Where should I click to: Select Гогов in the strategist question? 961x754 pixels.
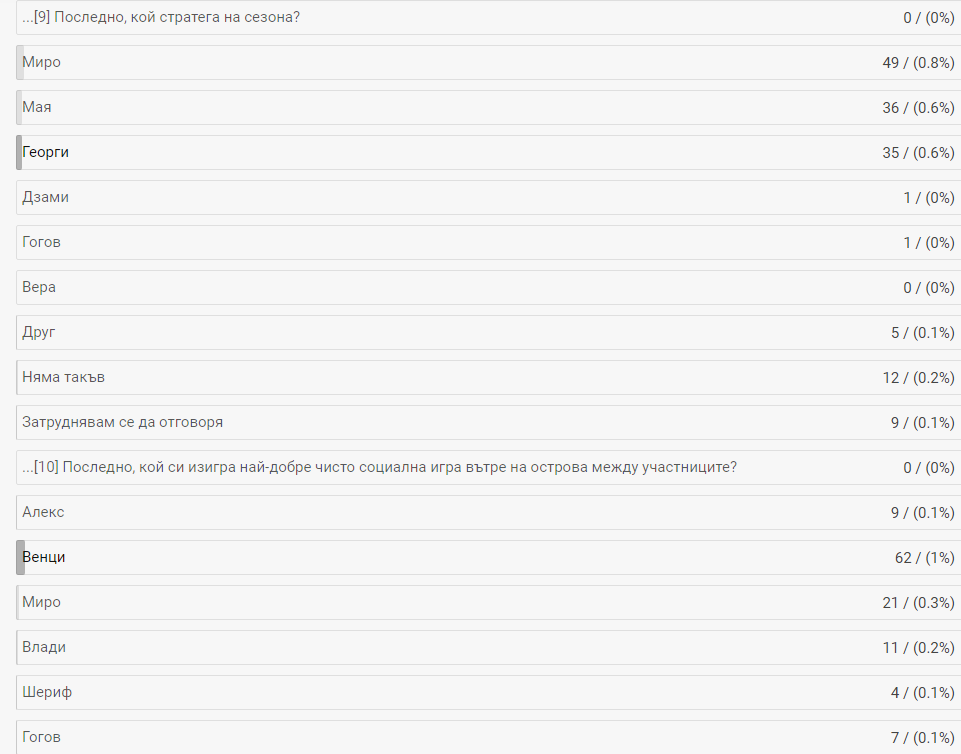488,242
